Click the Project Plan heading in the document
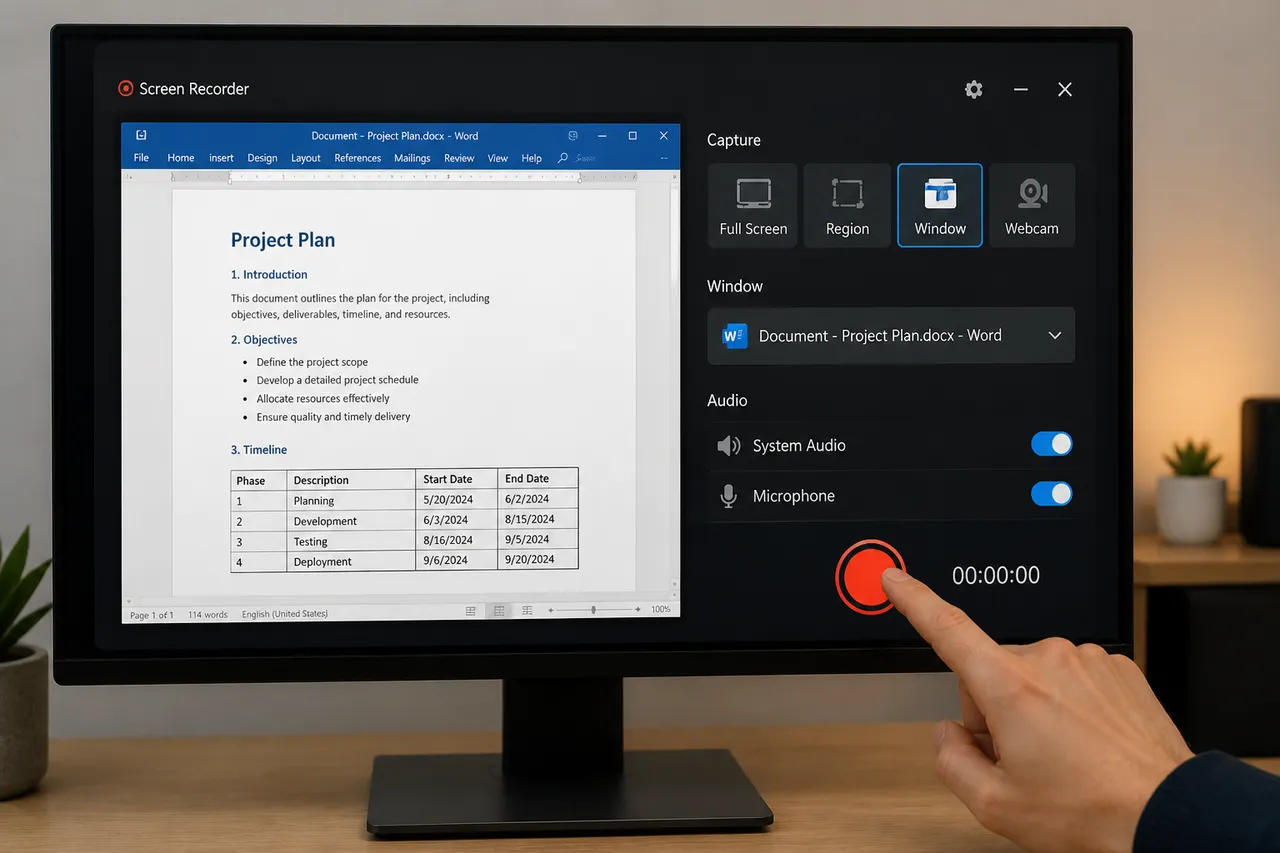Image resolution: width=1280 pixels, height=853 pixels. (x=283, y=240)
